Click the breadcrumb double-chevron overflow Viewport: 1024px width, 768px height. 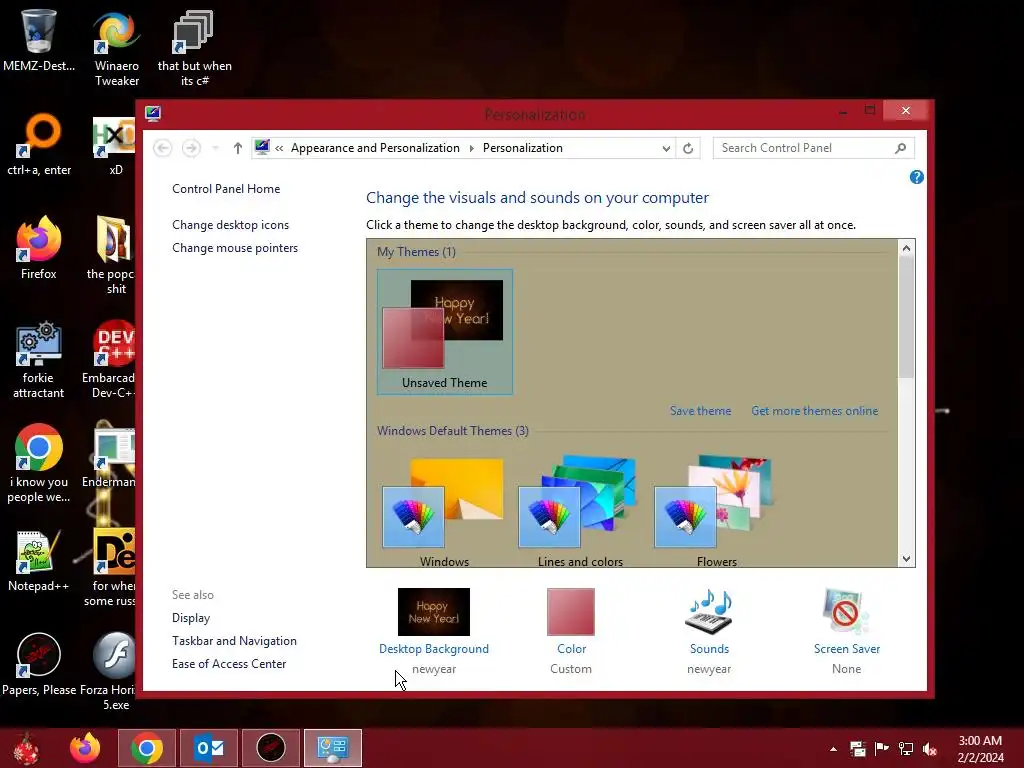[279, 148]
